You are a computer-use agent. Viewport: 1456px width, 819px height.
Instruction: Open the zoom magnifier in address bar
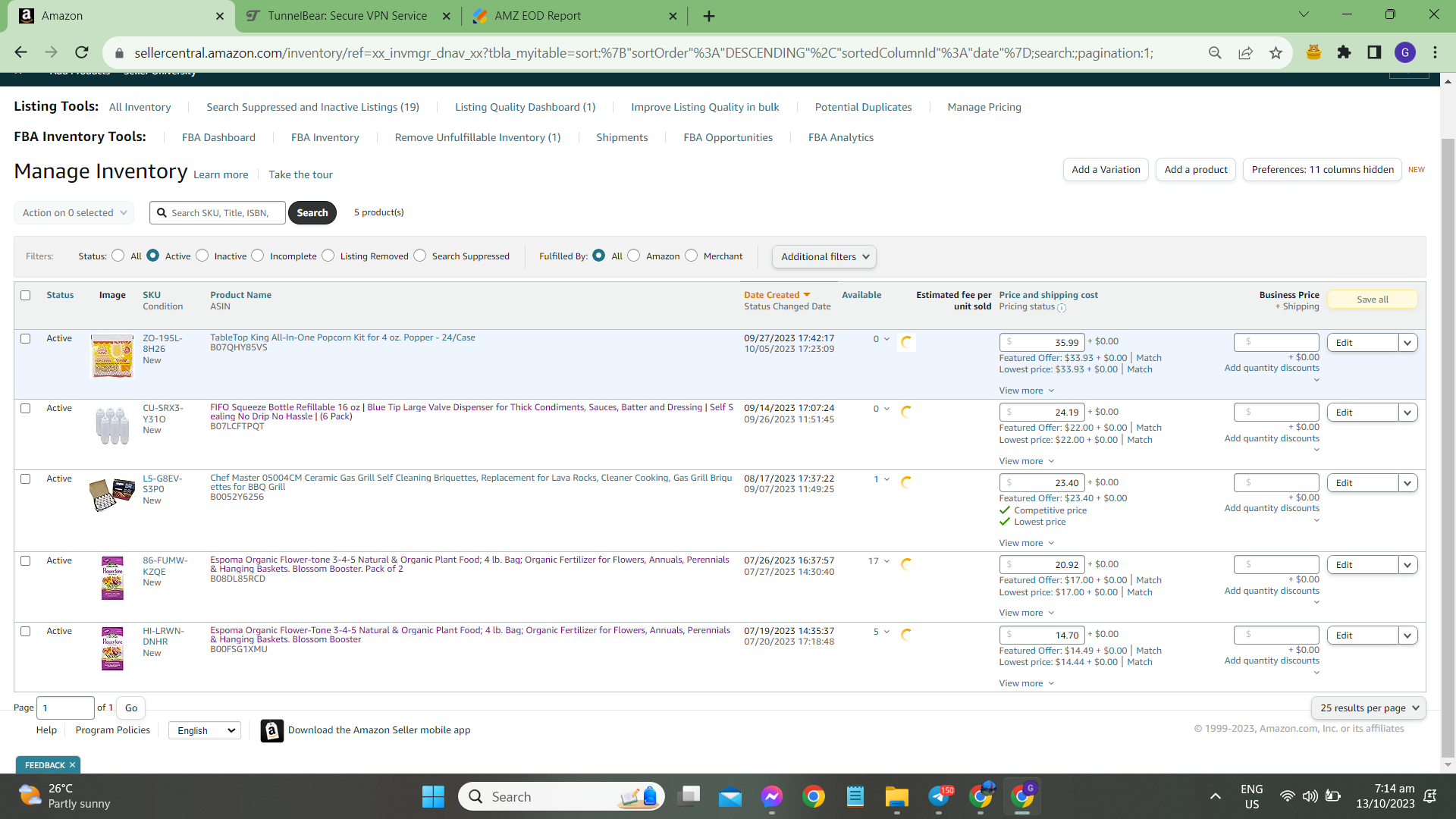point(1215,52)
